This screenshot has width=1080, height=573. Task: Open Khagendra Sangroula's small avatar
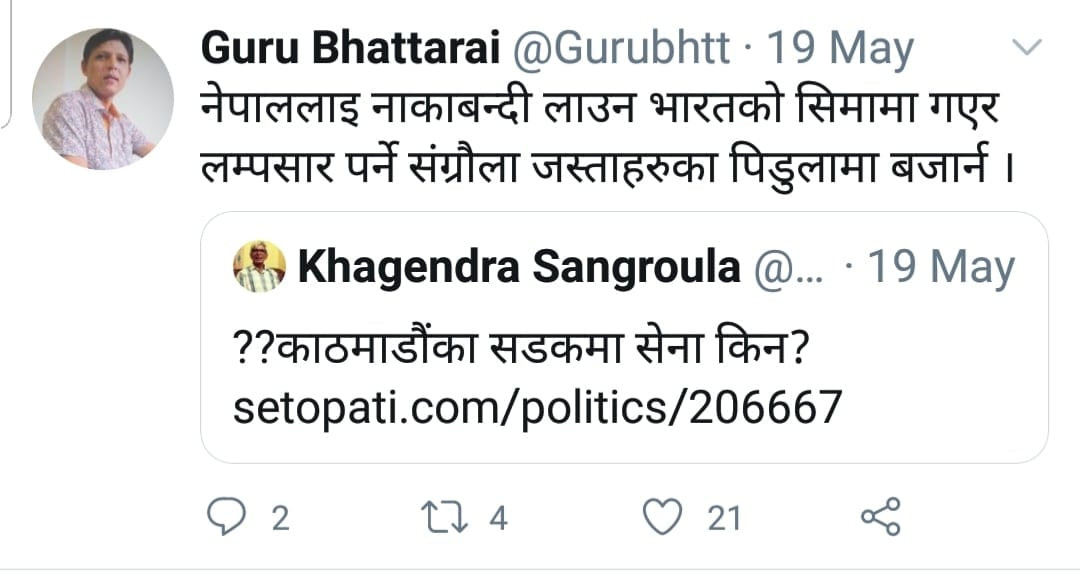pyautogui.click(x=259, y=267)
